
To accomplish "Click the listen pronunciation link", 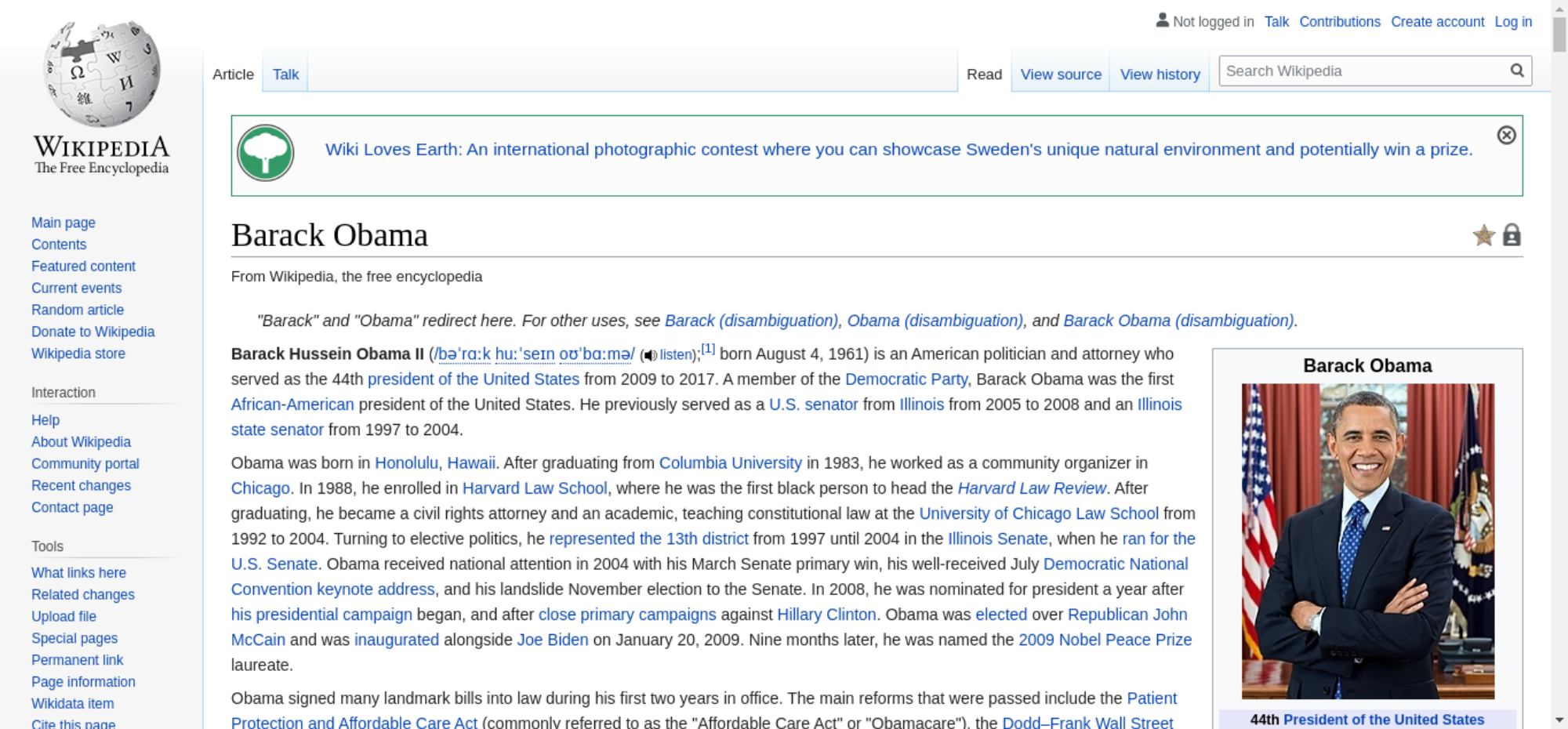I will point(676,355).
